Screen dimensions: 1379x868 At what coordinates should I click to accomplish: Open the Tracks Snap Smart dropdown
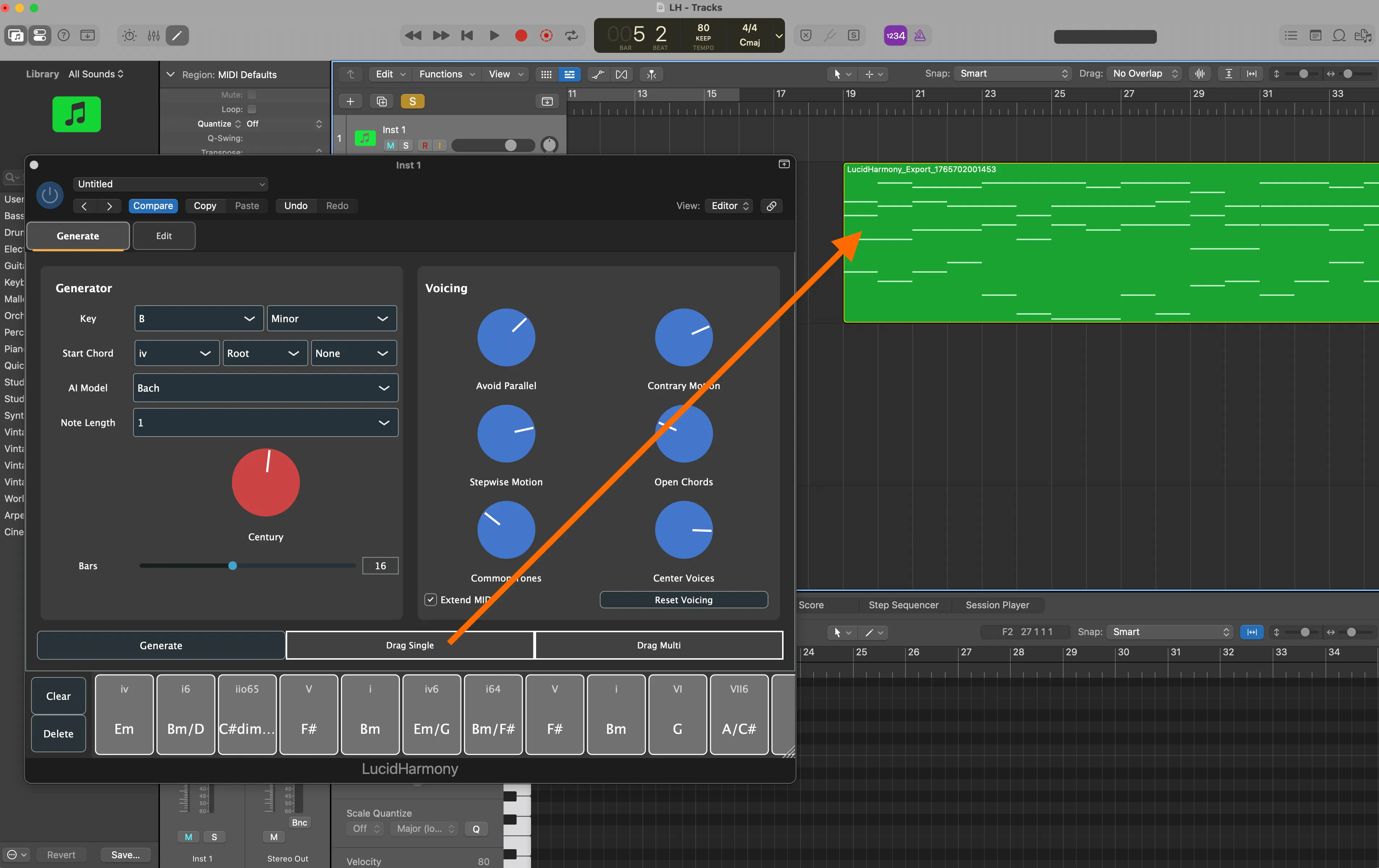pyautogui.click(x=1013, y=73)
